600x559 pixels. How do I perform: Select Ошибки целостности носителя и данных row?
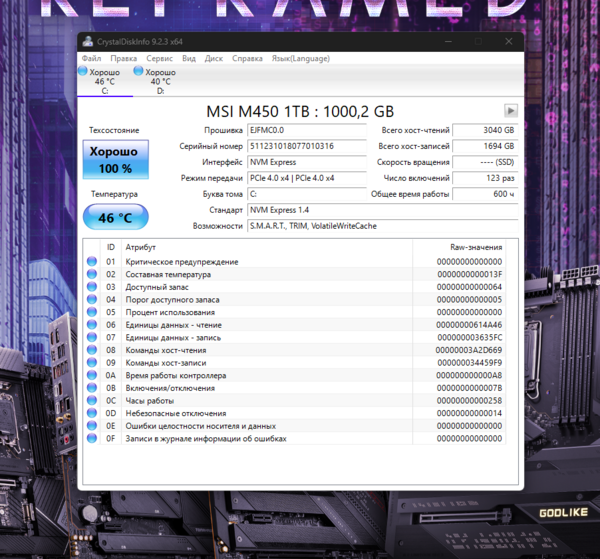click(201, 426)
